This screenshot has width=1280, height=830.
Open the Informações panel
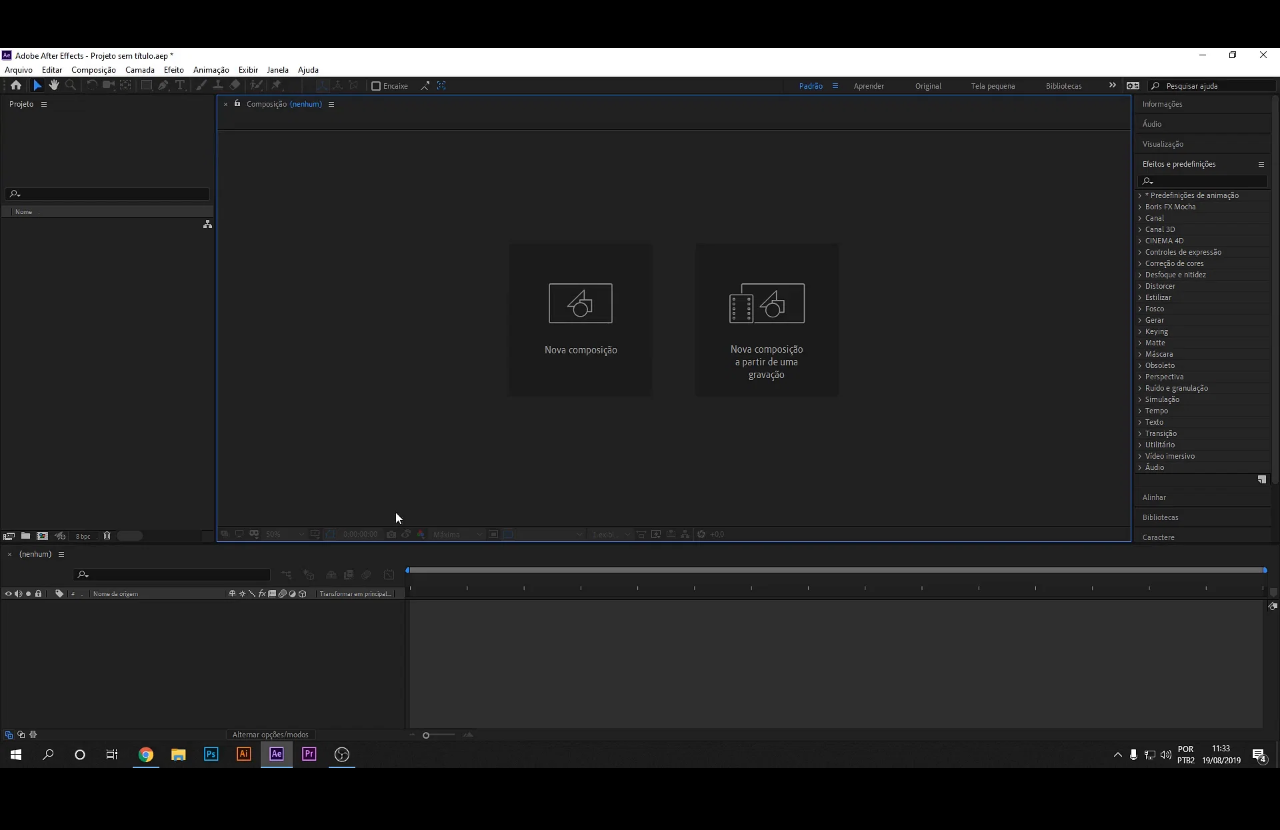pyautogui.click(x=1162, y=104)
